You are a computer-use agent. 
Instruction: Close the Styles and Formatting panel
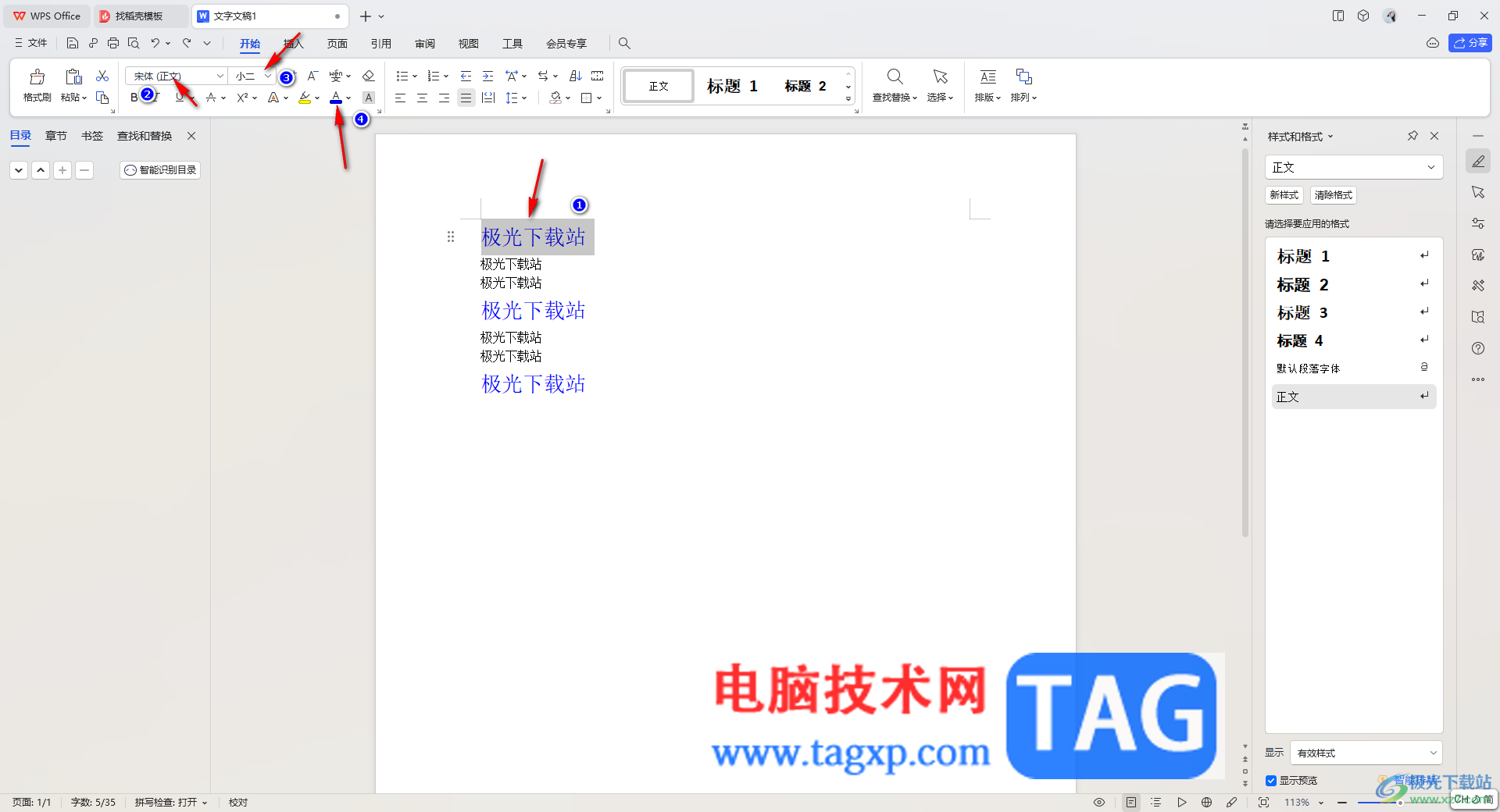pos(1434,136)
